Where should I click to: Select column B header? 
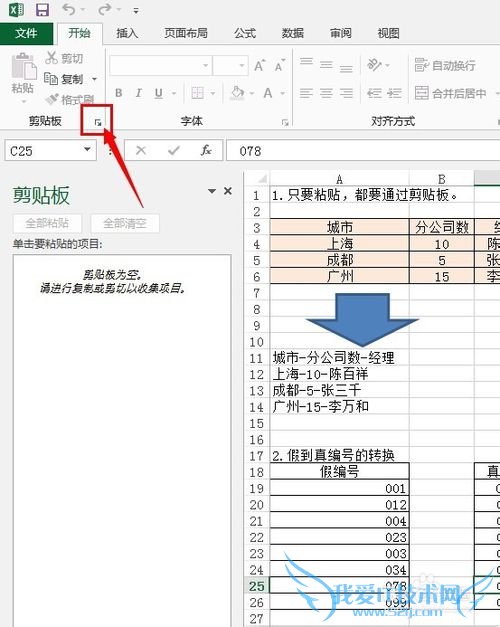(442, 179)
